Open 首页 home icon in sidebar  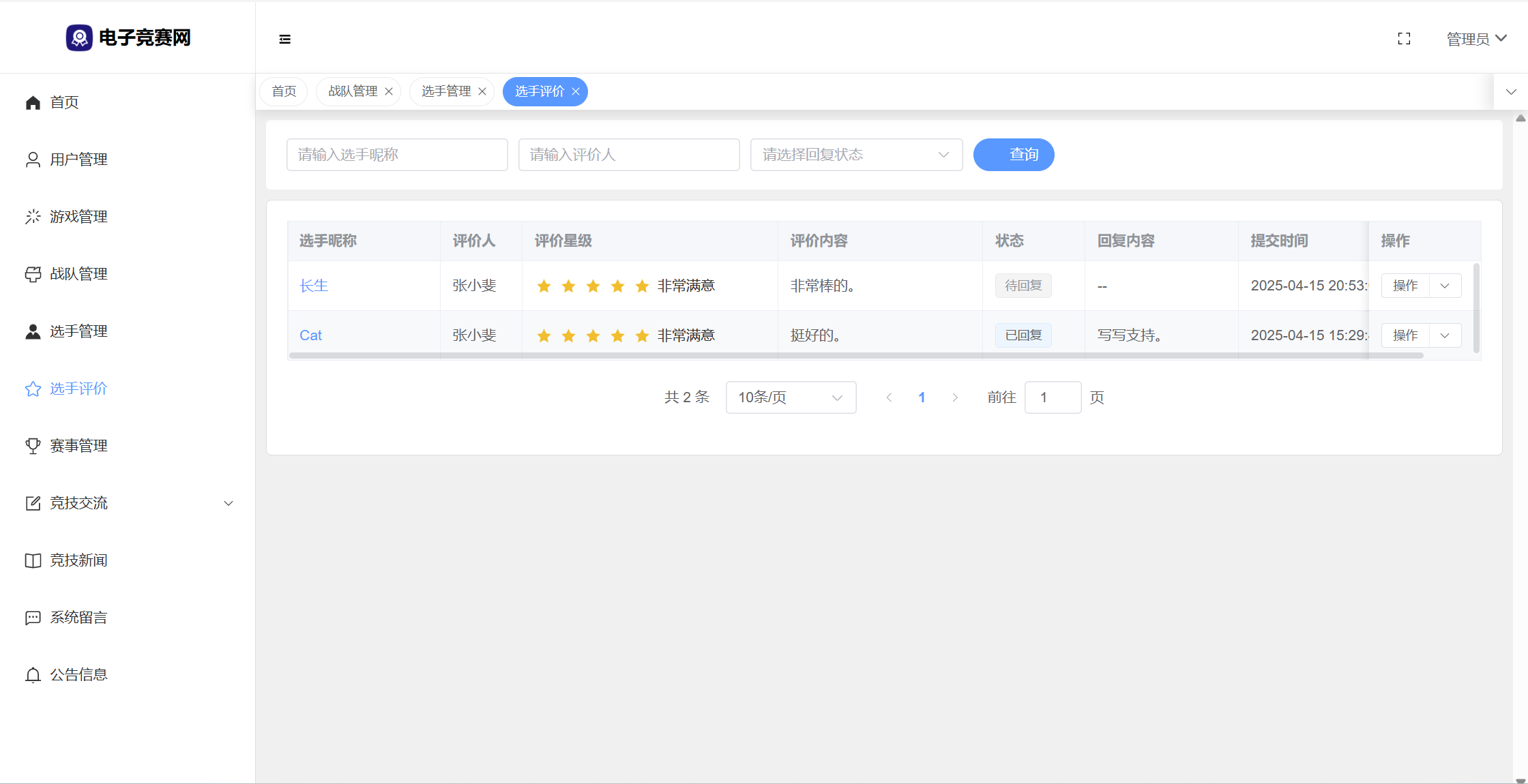(33, 103)
